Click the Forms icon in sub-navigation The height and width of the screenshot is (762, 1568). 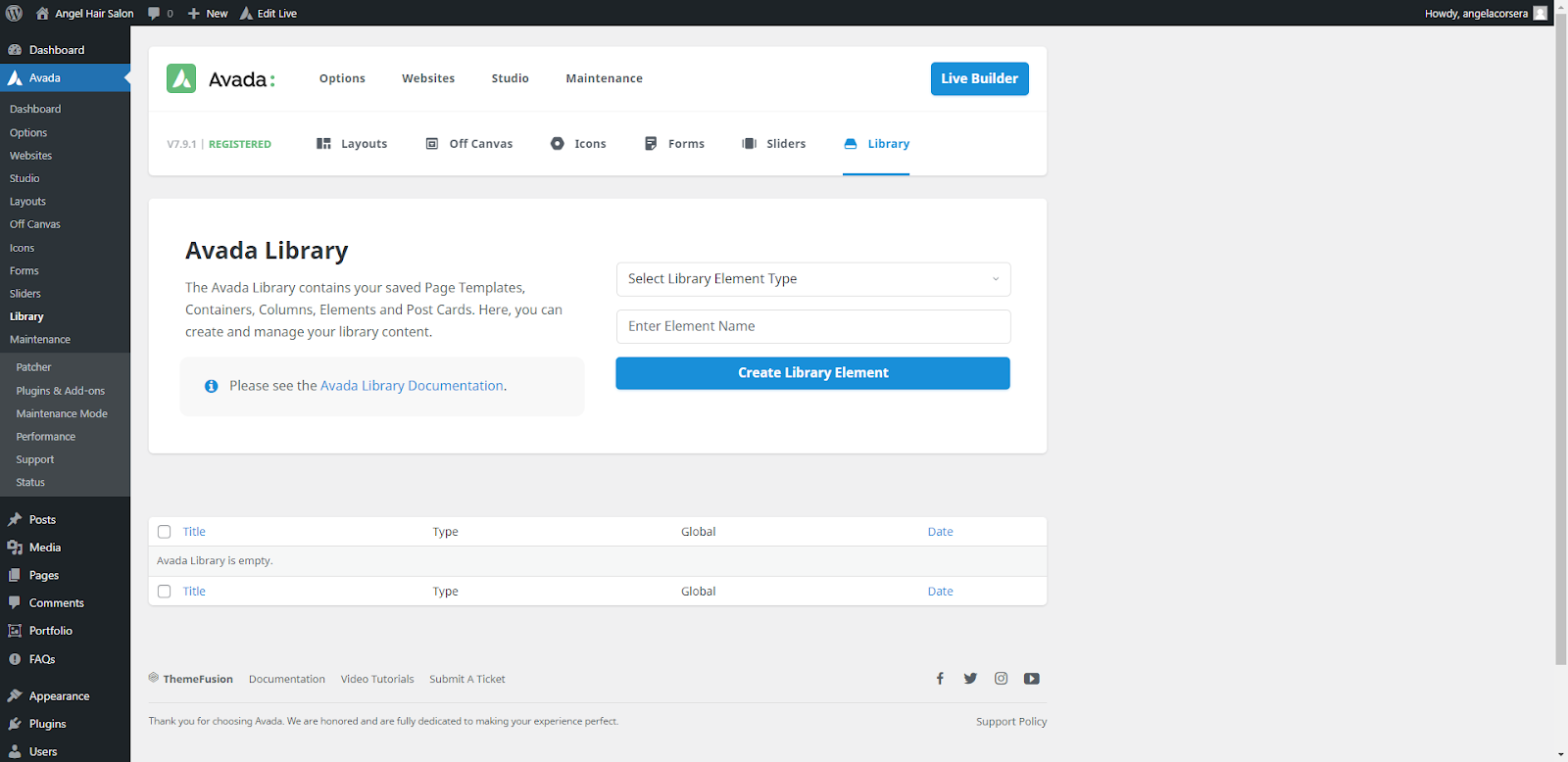coord(651,144)
